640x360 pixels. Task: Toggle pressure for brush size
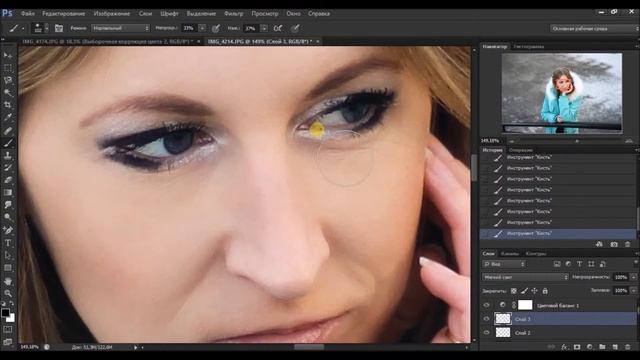click(295, 28)
